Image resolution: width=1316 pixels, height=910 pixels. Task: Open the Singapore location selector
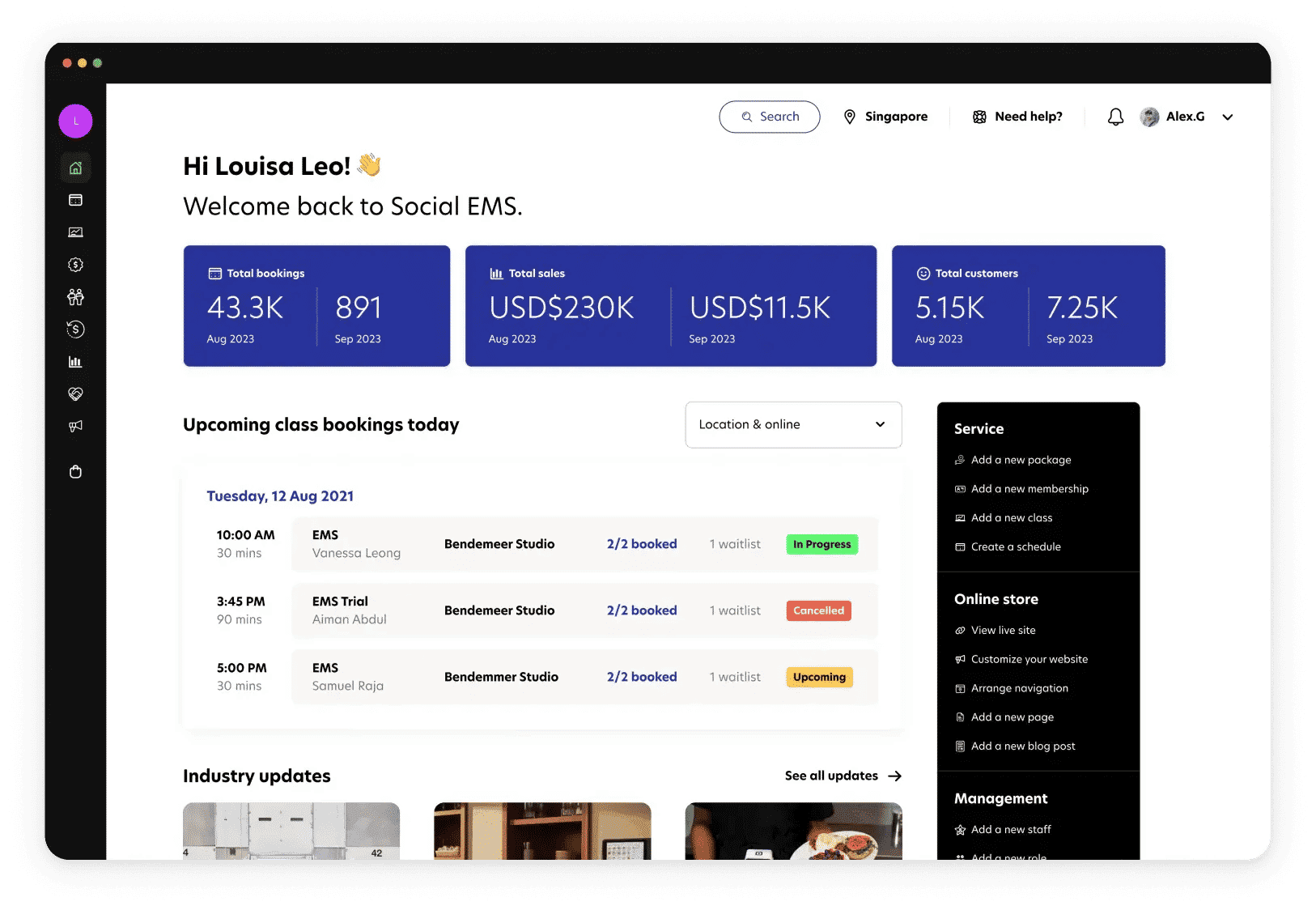click(x=885, y=117)
